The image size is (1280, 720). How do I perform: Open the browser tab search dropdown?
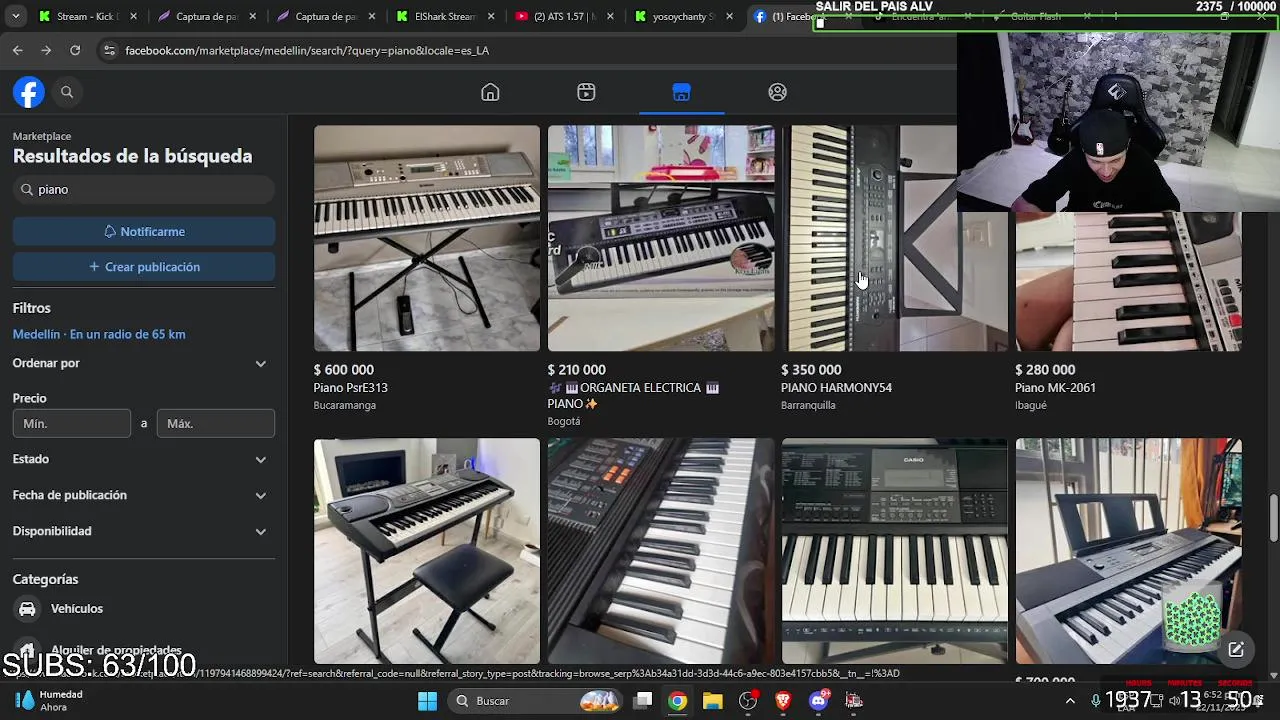(x=16, y=16)
